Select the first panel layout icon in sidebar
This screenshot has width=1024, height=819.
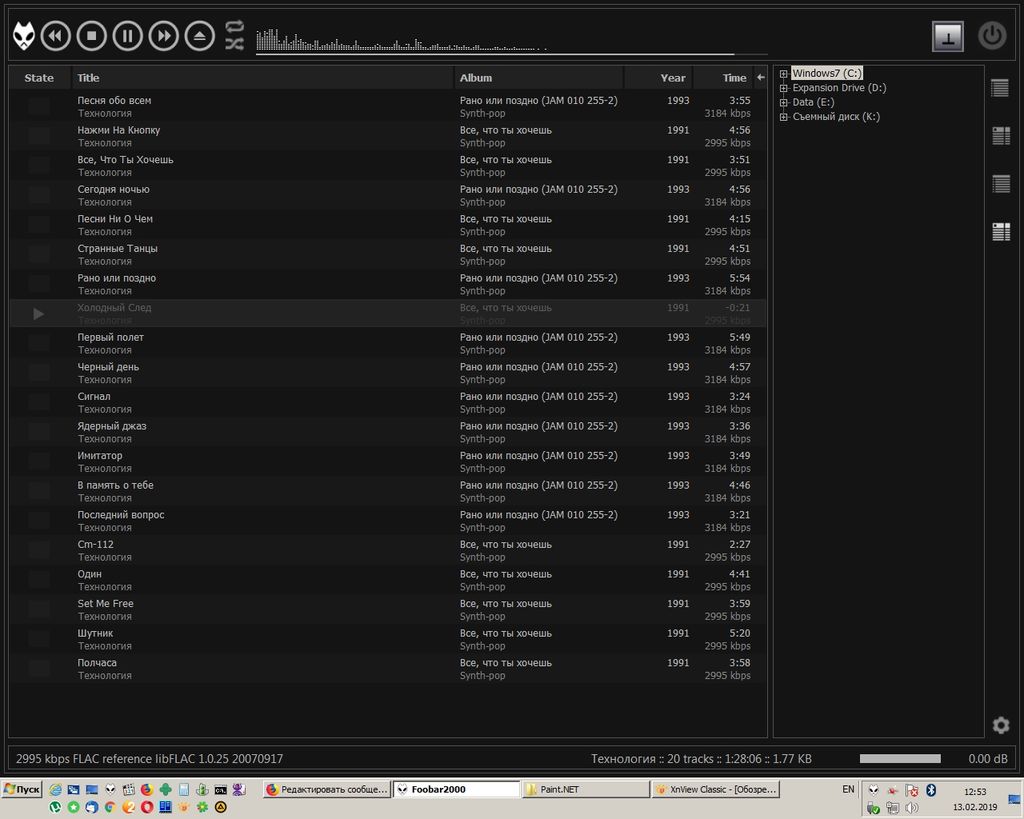pos(1000,88)
